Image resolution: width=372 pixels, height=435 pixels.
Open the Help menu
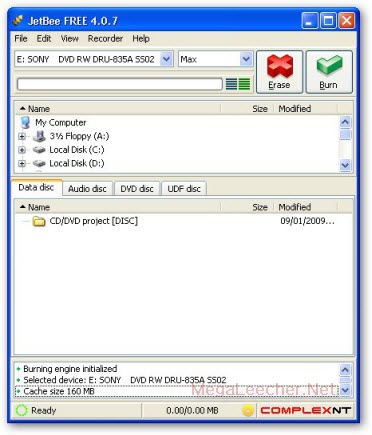click(141, 39)
